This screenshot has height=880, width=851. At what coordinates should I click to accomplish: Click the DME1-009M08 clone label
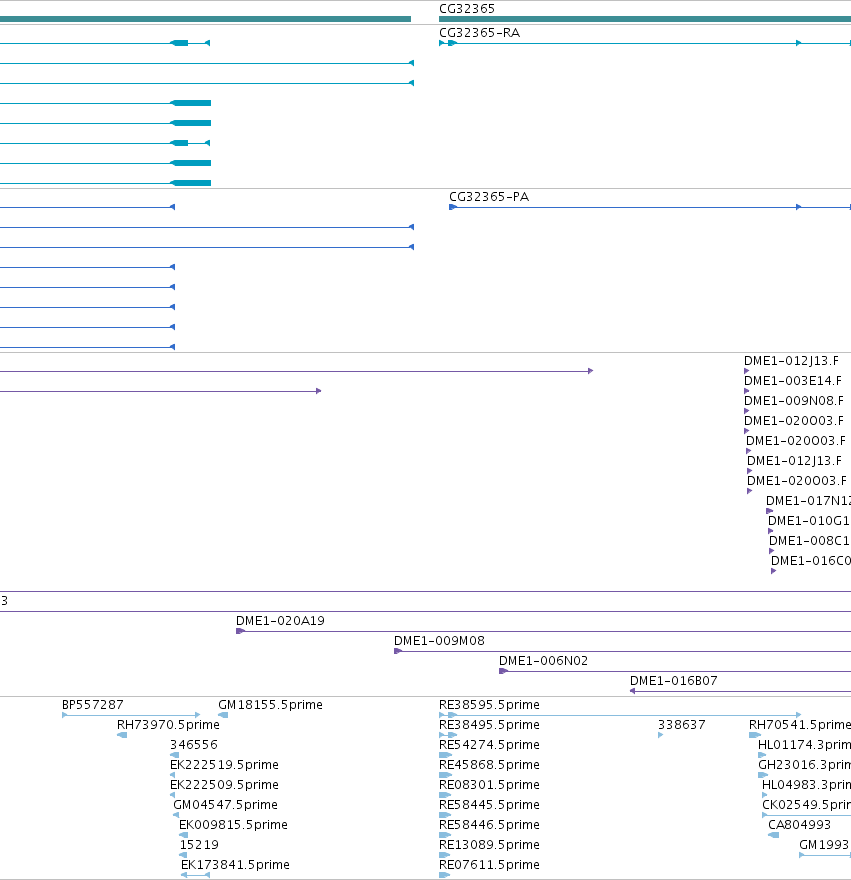click(439, 641)
